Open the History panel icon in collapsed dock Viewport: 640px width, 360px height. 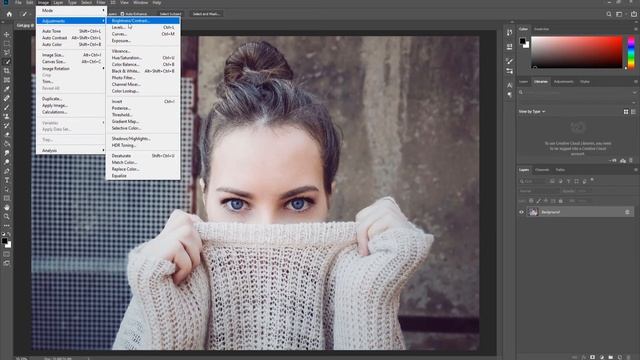[509, 32]
